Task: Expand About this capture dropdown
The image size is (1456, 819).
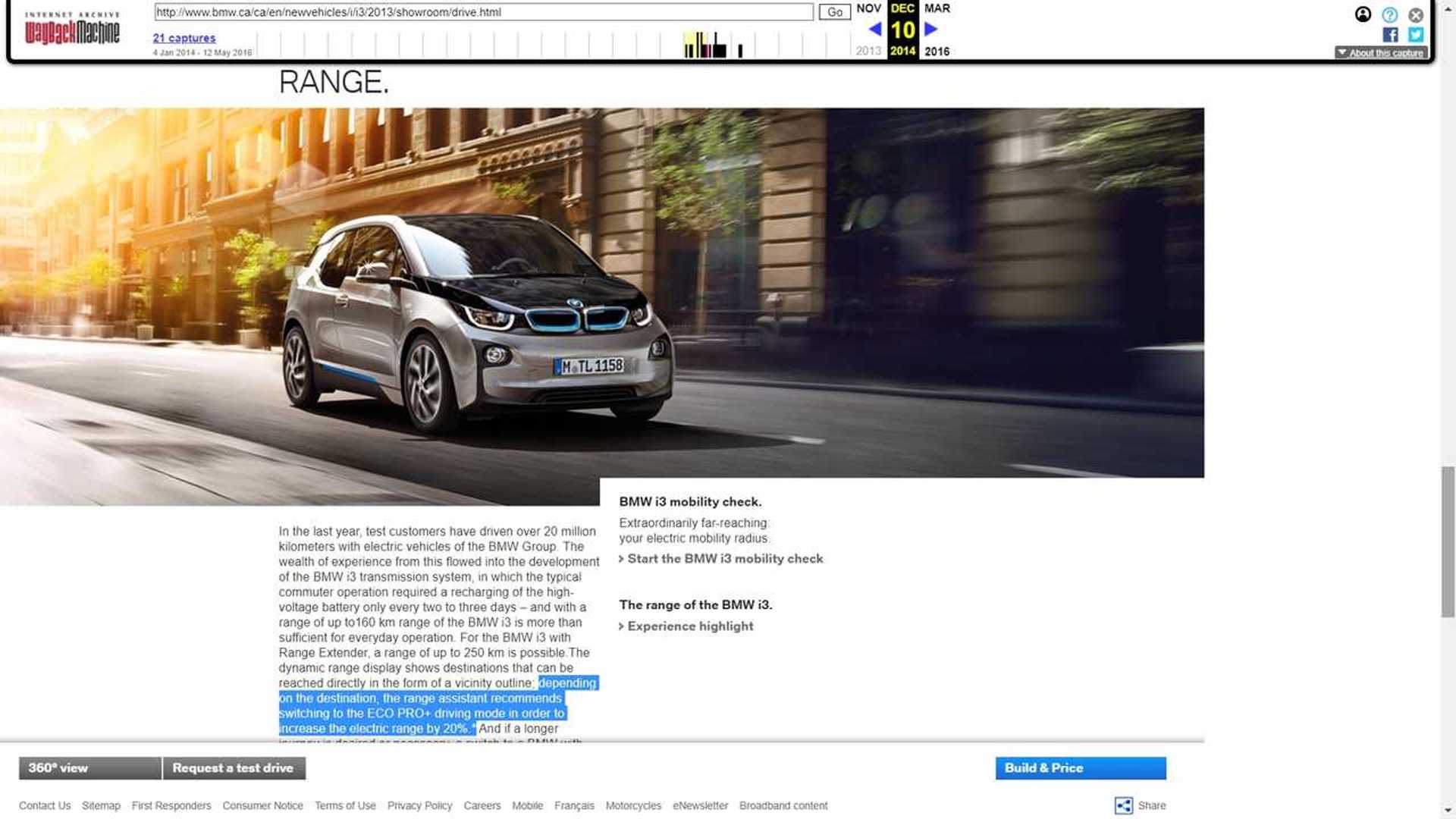Action: (1380, 53)
